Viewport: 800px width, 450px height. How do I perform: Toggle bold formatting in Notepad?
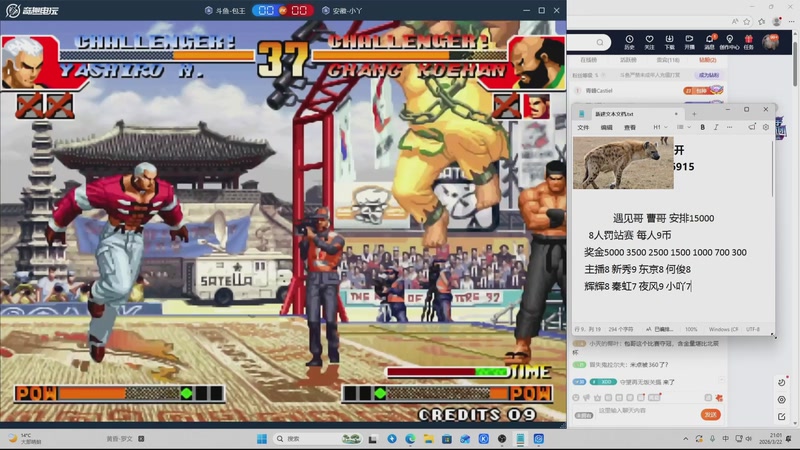pyautogui.click(x=703, y=127)
